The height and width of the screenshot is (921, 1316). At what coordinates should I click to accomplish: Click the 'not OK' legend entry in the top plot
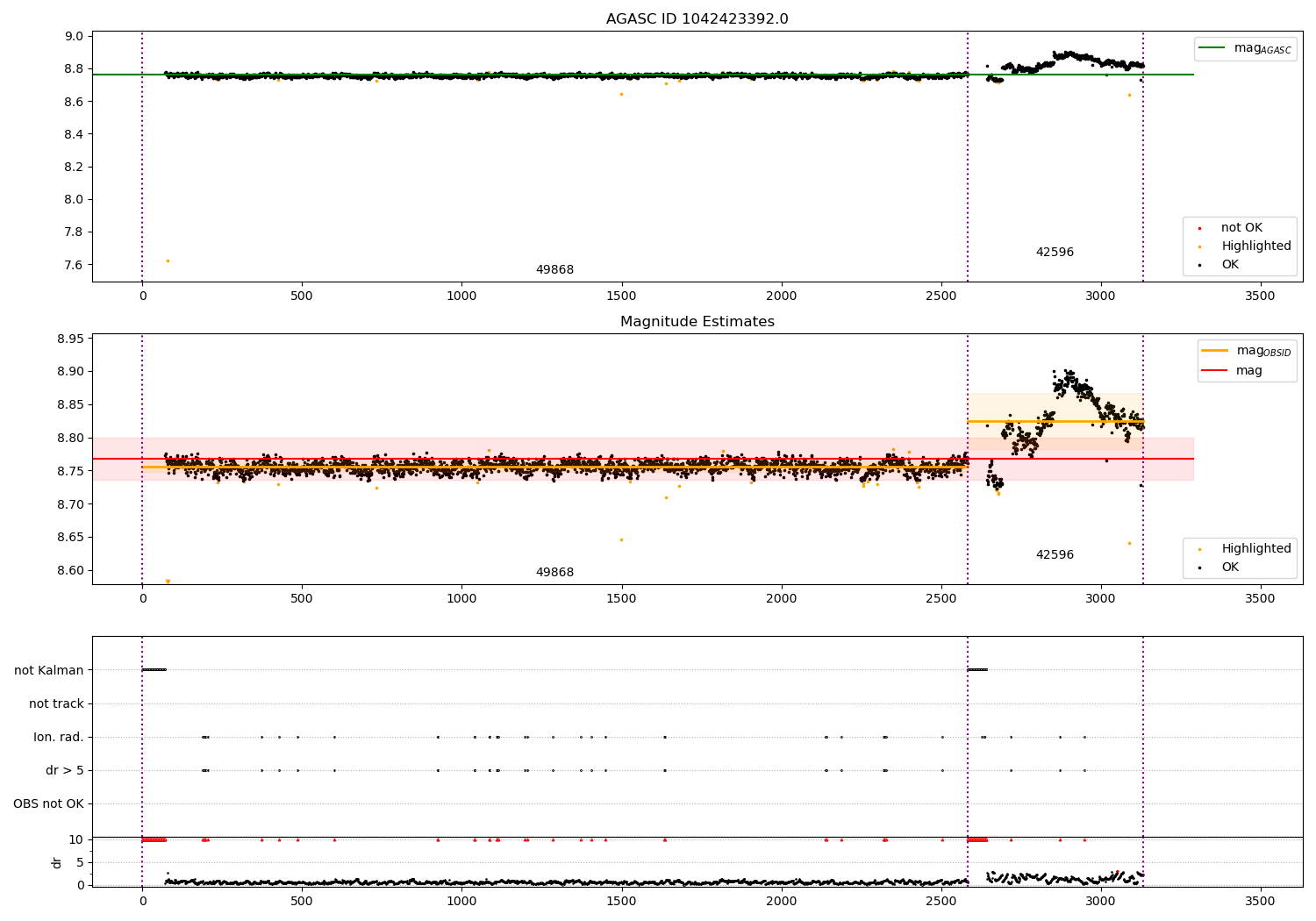click(x=1241, y=228)
